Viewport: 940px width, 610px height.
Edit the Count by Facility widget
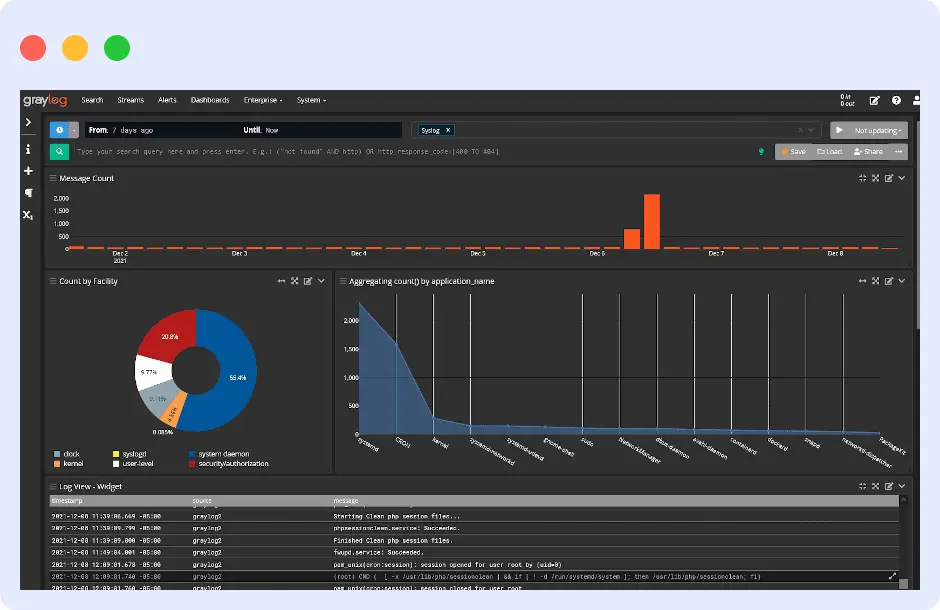pyautogui.click(x=308, y=281)
